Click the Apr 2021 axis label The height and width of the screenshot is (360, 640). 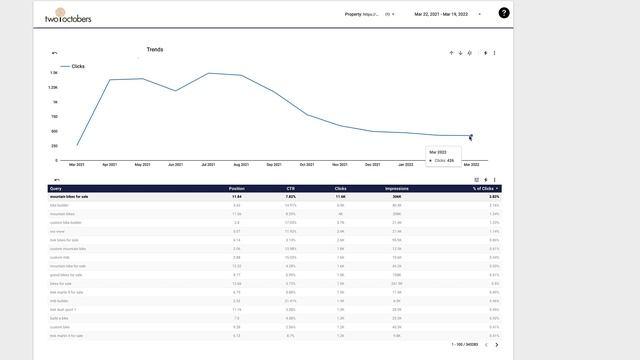109,164
